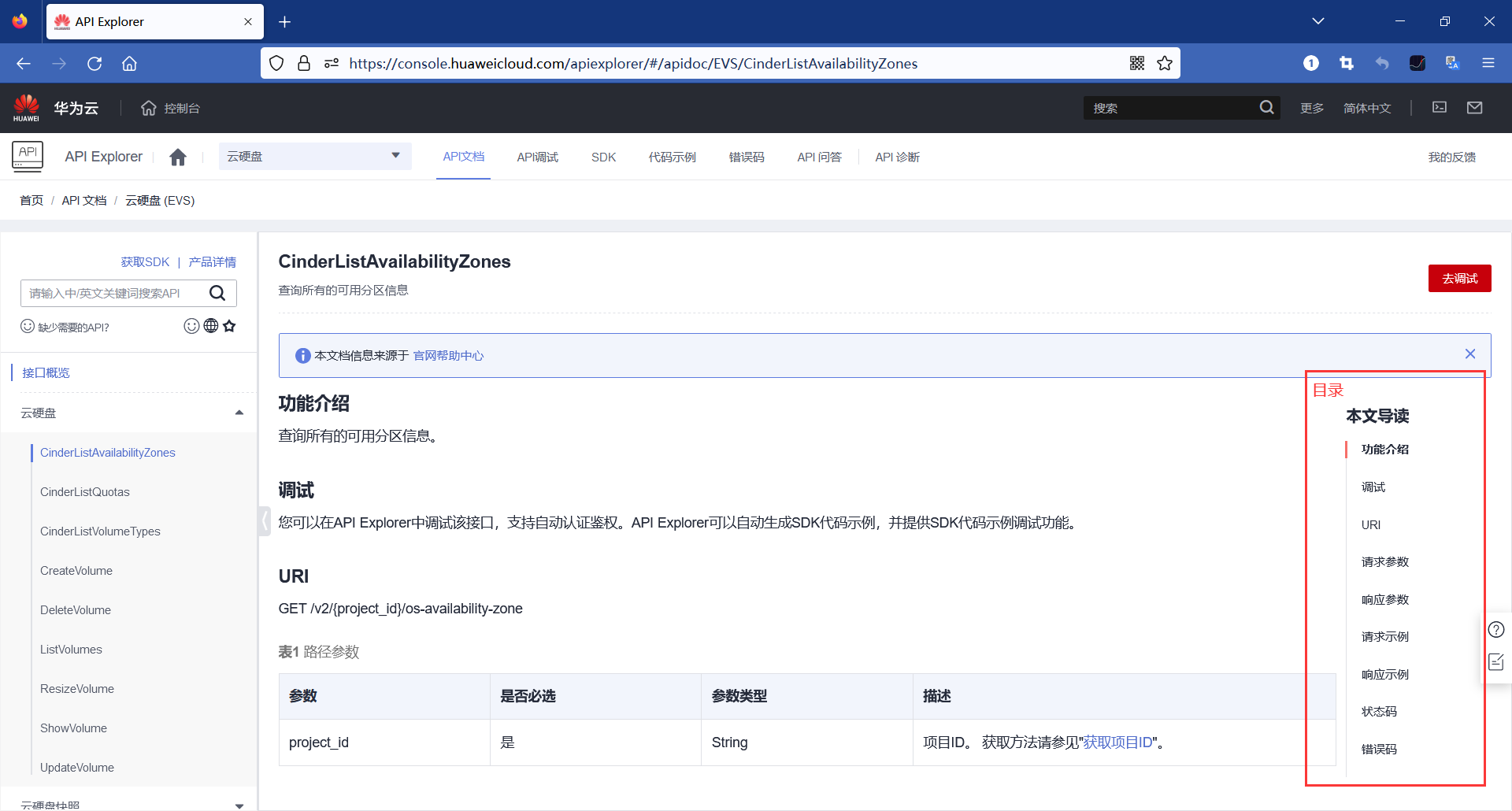Click the star favorites icon in the sidebar
Image resolution: width=1512 pixels, height=811 pixels.
tap(229, 326)
